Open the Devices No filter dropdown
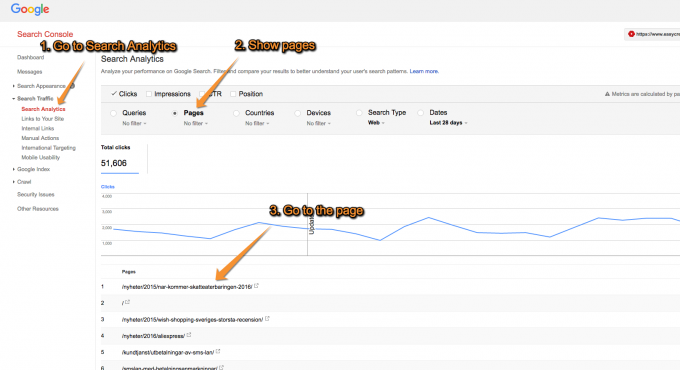The height and width of the screenshot is (370, 680). pyautogui.click(x=319, y=124)
